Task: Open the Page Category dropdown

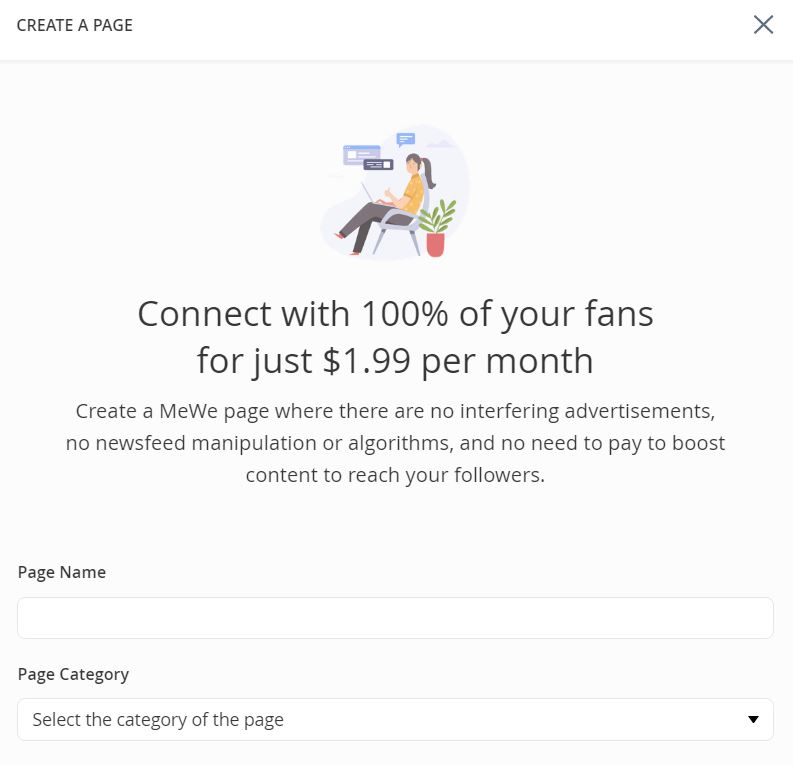Action: (x=395, y=719)
